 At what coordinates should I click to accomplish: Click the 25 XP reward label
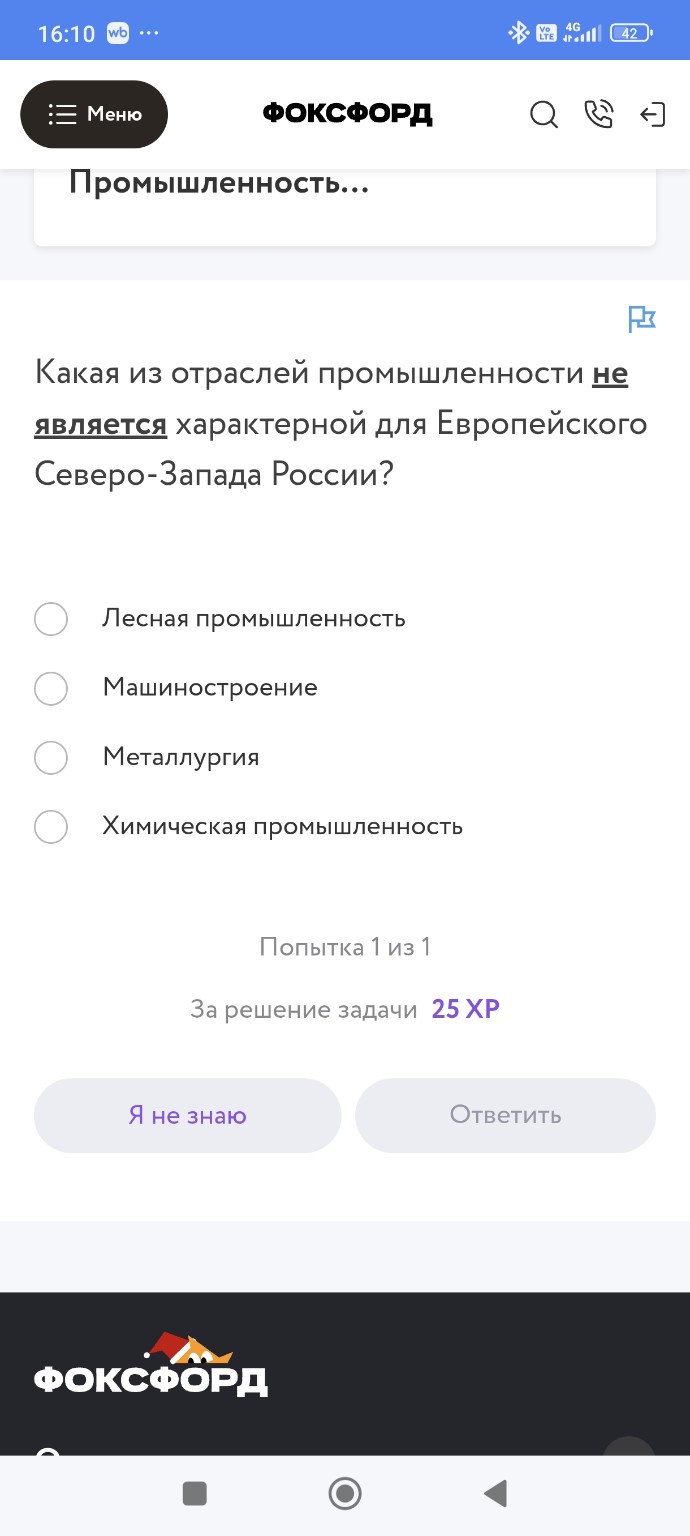tap(465, 1011)
